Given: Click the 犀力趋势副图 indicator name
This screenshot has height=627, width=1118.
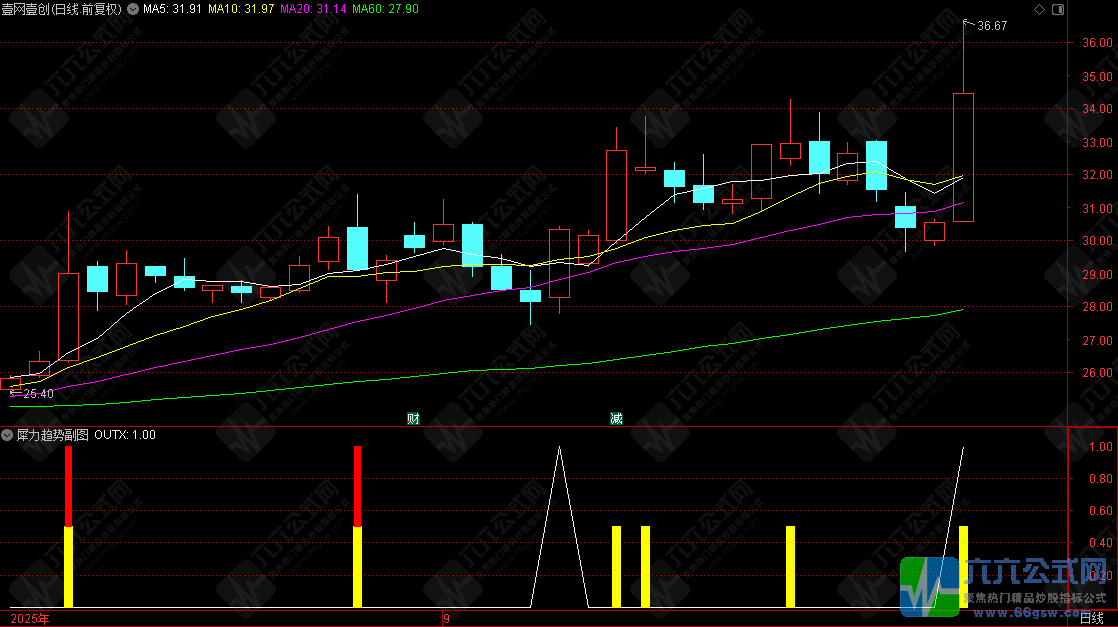Looking at the screenshot, I should (x=53, y=434).
